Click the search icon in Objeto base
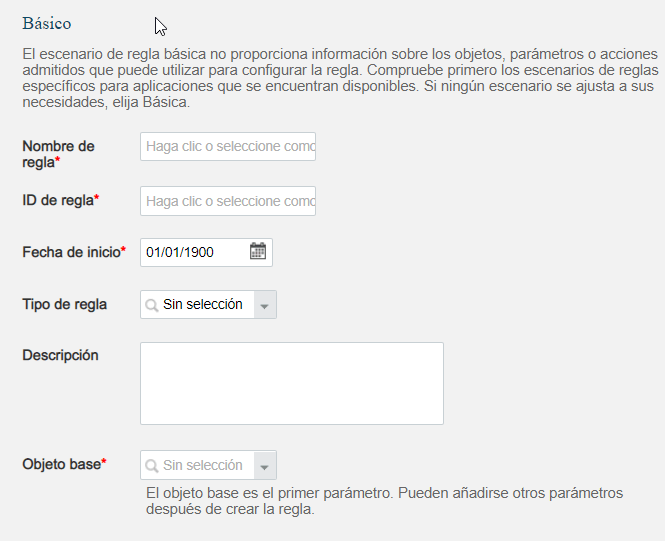Viewport: 665px width, 541px height. tap(151, 466)
